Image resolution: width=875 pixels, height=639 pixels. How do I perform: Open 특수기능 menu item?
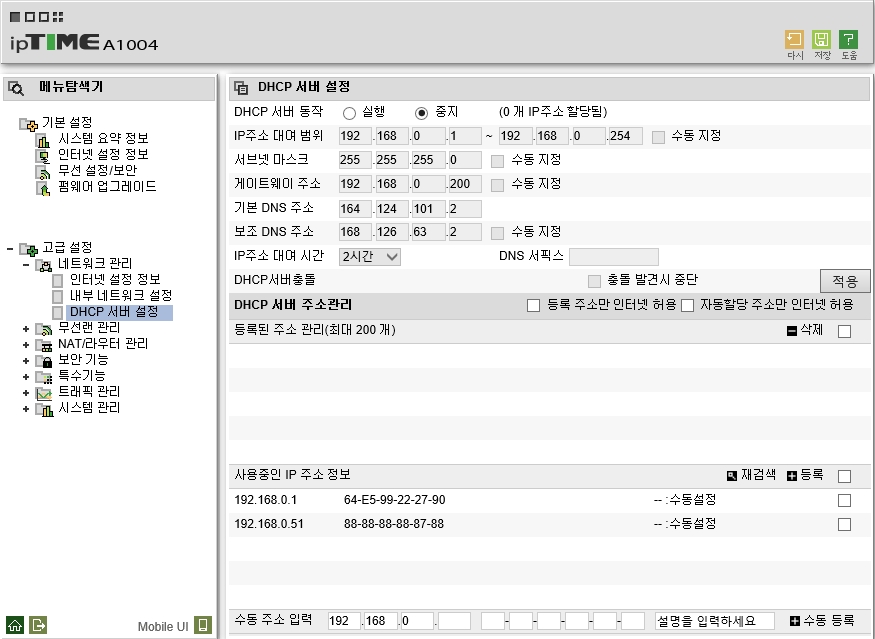coord(81,376)
